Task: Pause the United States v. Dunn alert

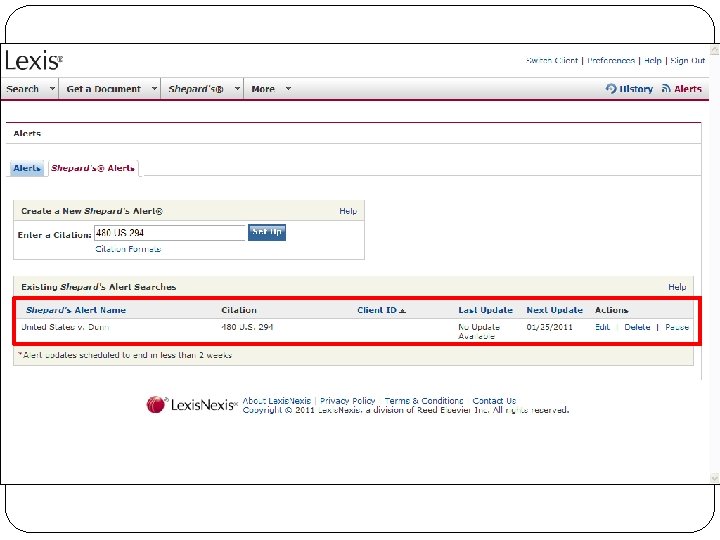Action: tap(677, 327)
